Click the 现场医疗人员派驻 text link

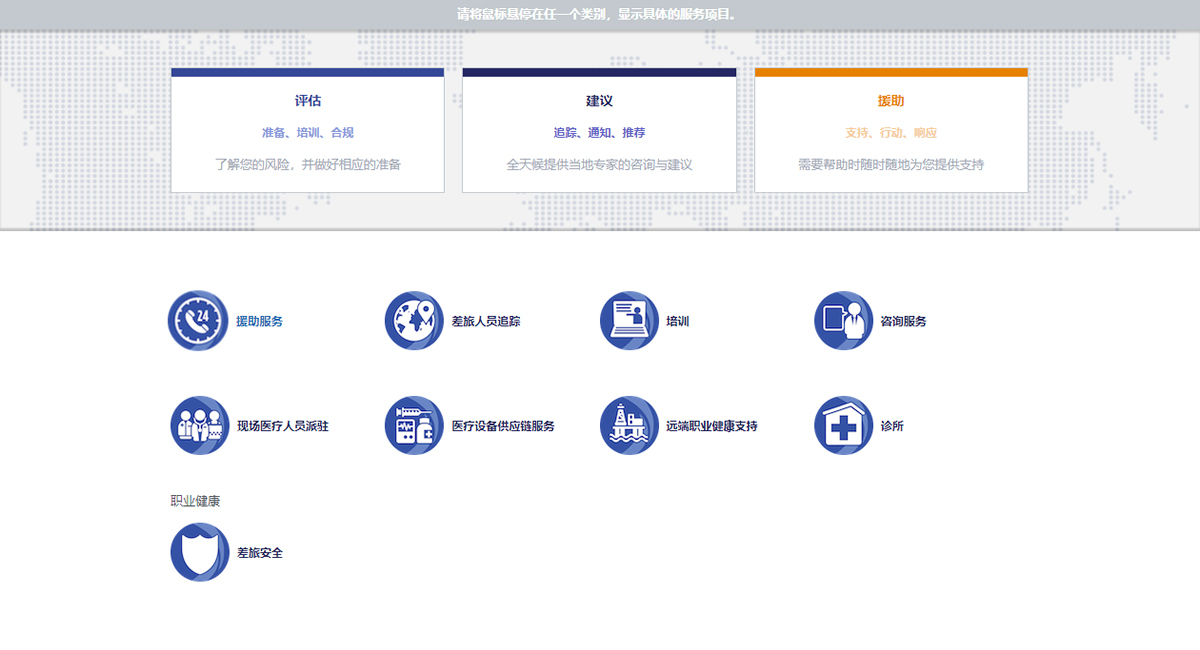pos(283,427)
